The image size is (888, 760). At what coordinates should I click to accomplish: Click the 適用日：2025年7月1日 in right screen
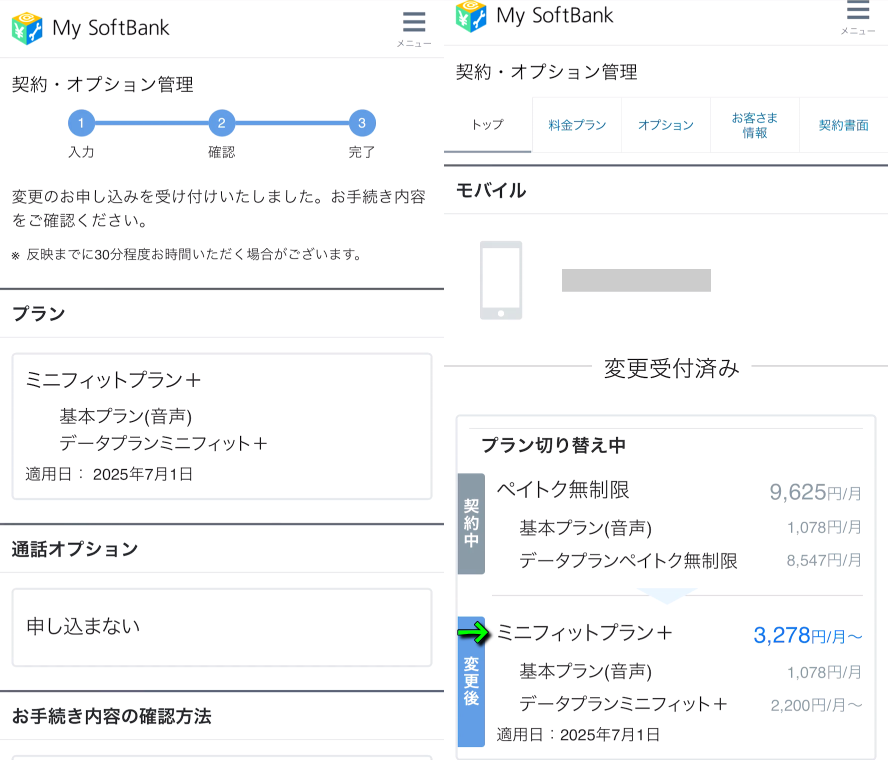[x=578, y=735]
